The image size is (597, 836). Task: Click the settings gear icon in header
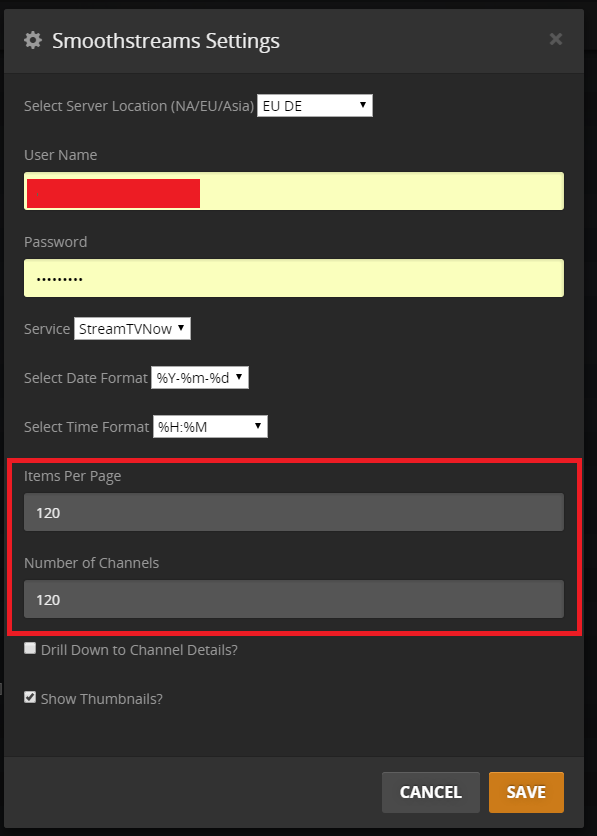(x=33, y=41)
